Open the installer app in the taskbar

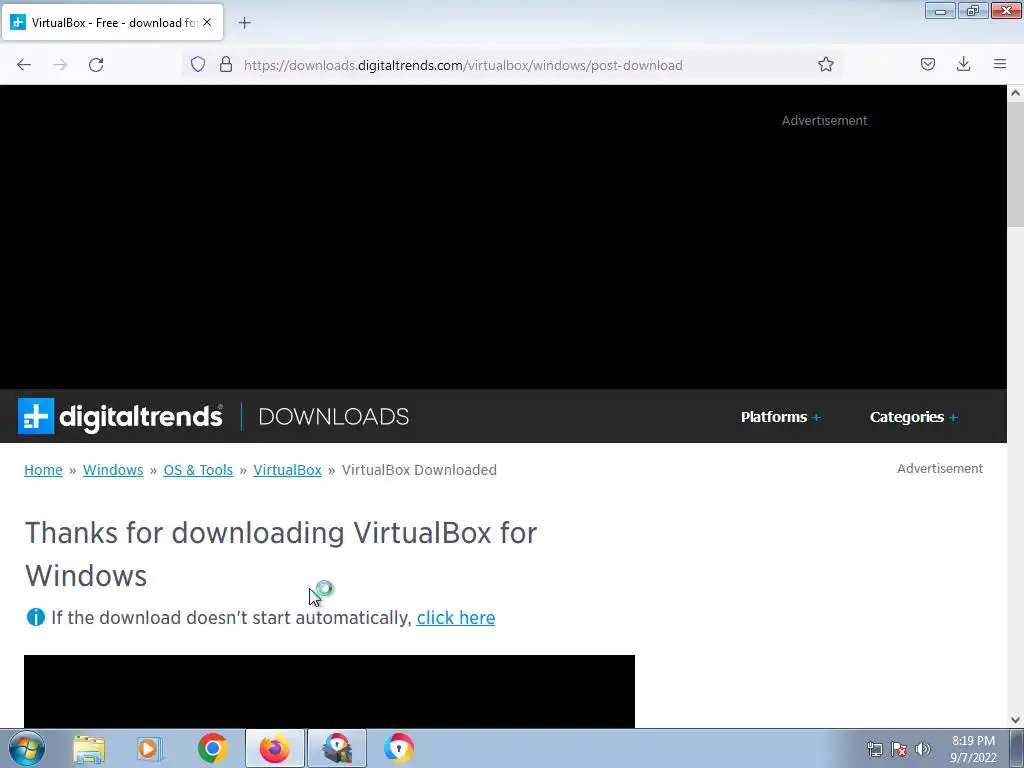pyautogui.click(x=337, y=748)
